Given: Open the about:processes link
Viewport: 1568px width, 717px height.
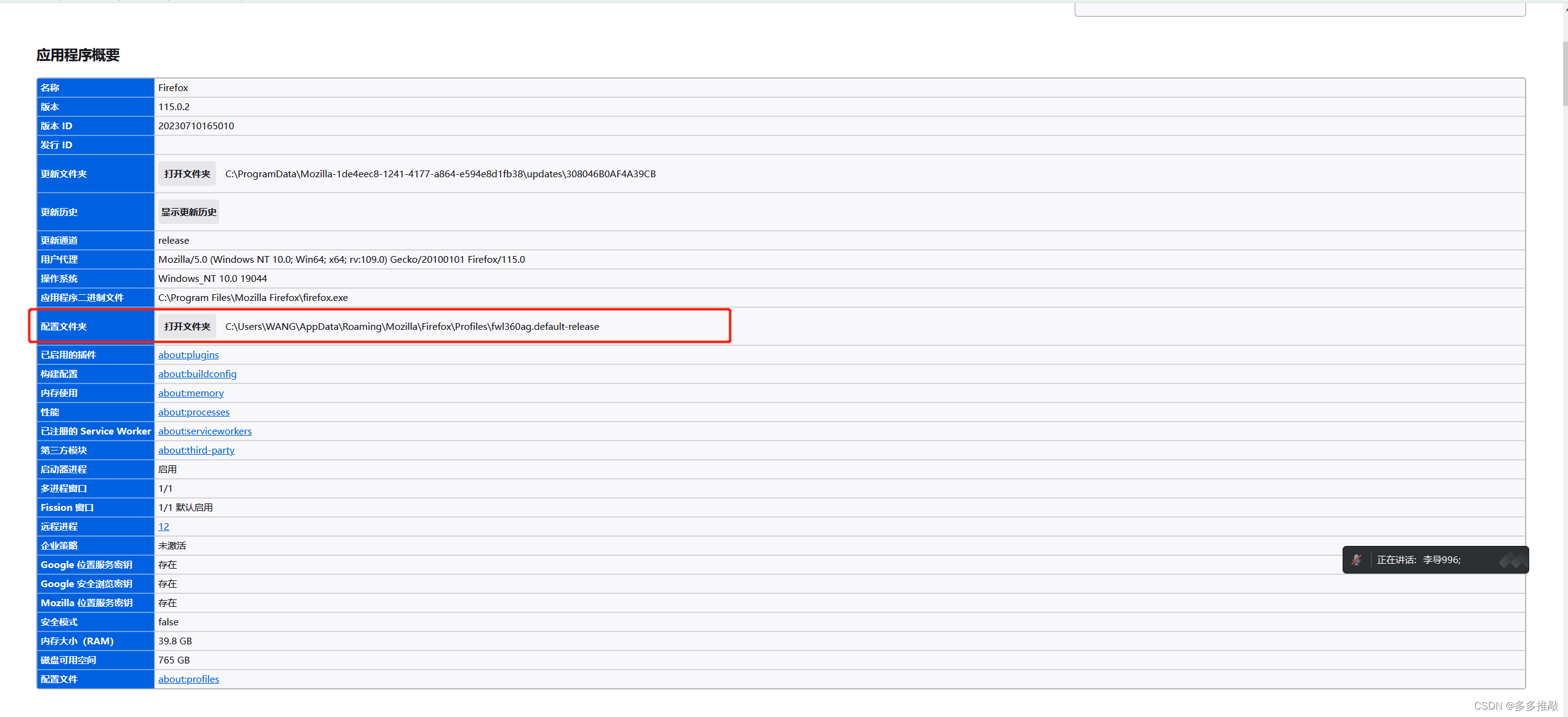Looking at the screenshot, I should [x=194, y=412].
